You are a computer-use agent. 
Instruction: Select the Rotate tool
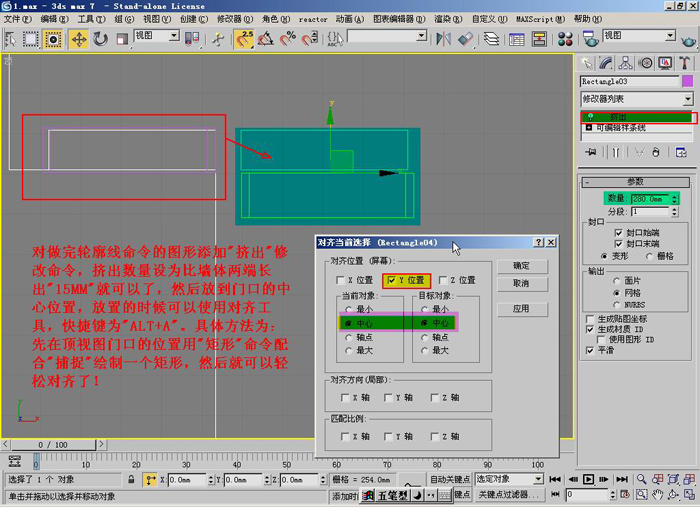[100, 39]
